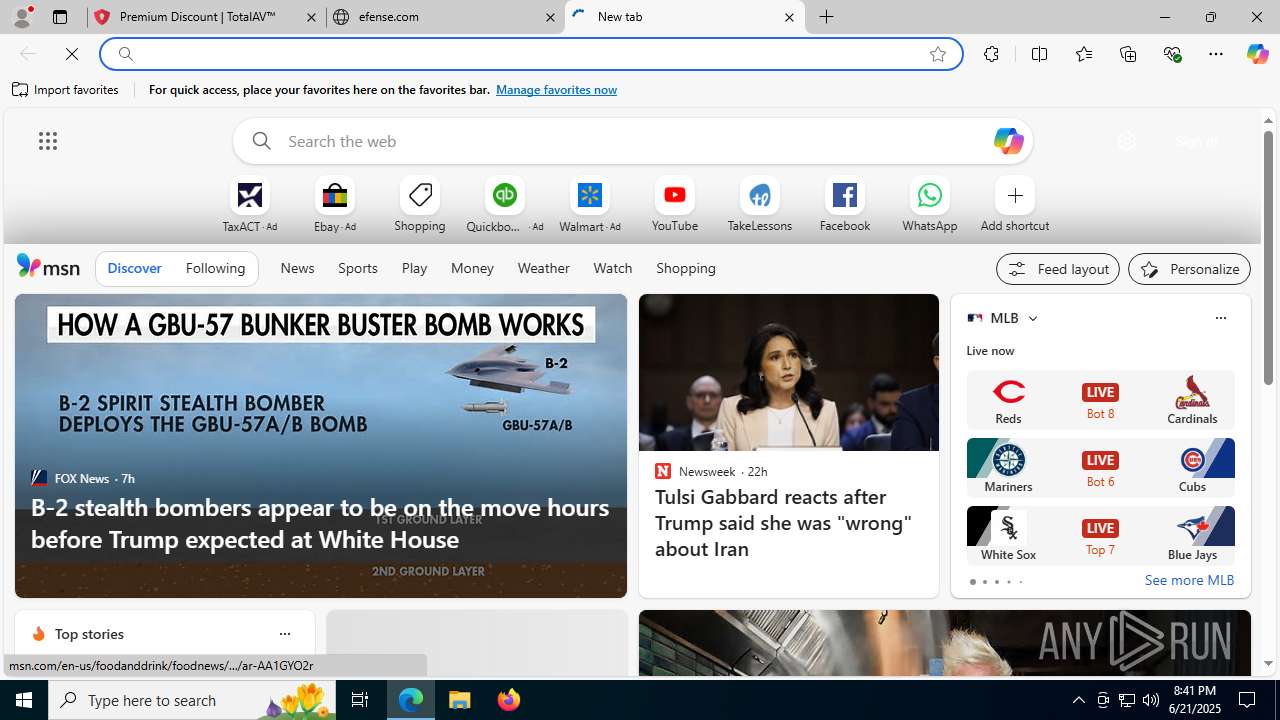The width and height of the screenshot is (1280, 720).
Task: Open the Shopping shortcut tile
Action: tap(420, 205)
